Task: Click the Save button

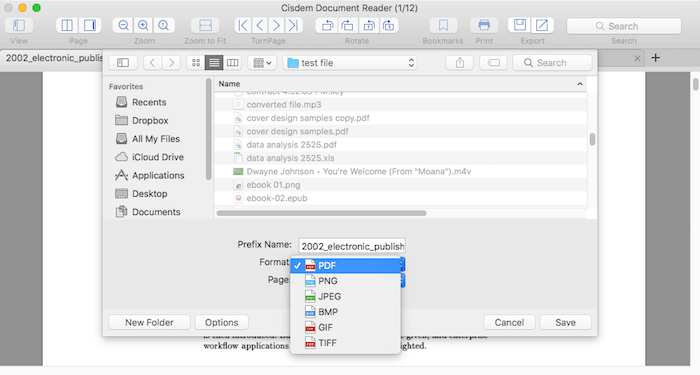Action: click(565, 322)
